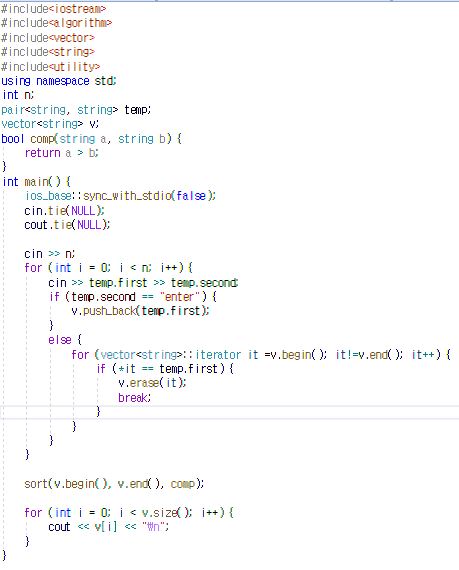Click the v.push_back(temp.first) call
459x570 pixels.
pos(140,311)
